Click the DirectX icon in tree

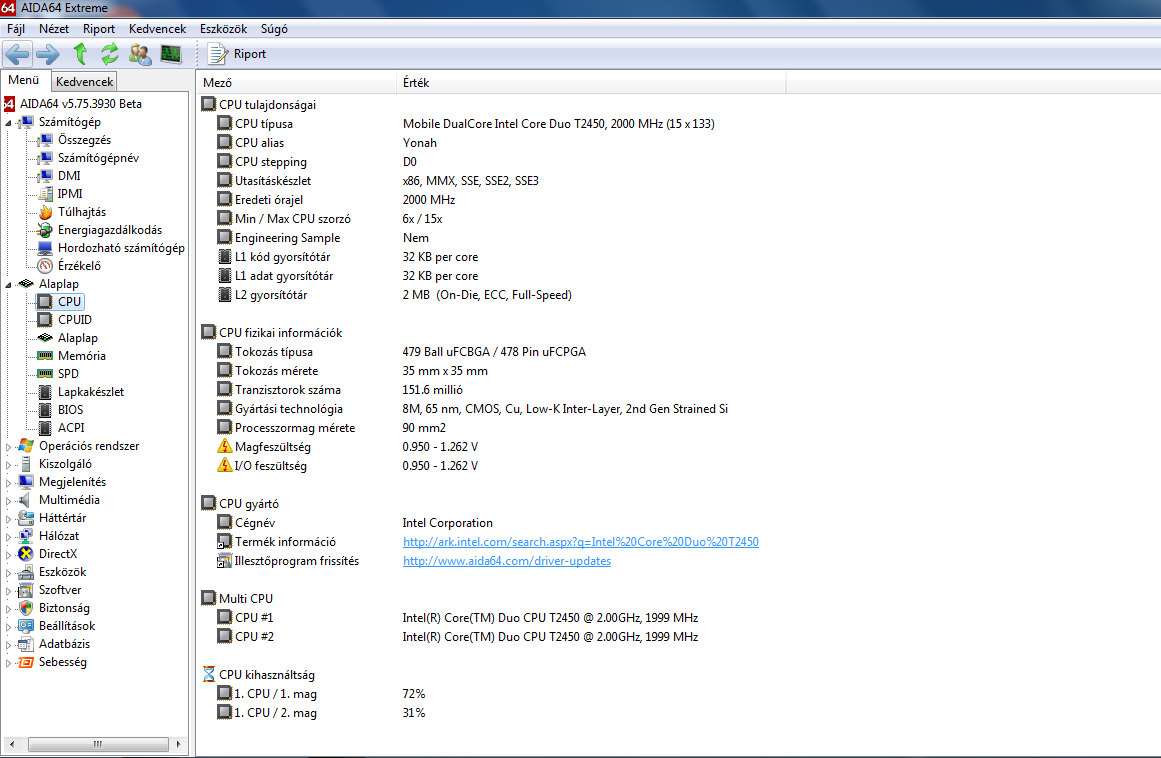pos(26,554)
